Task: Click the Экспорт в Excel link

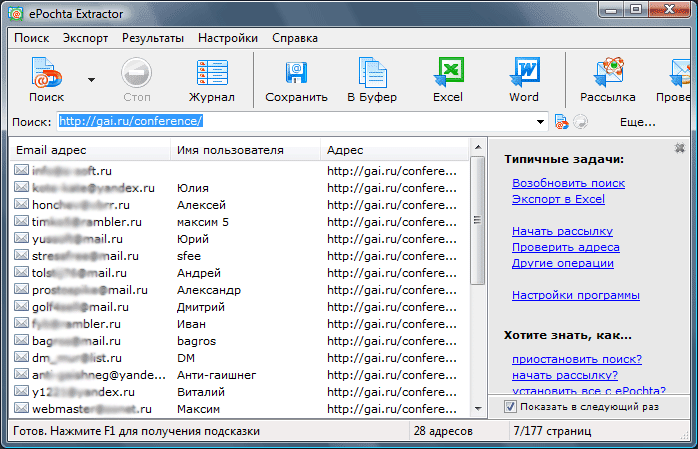Action: tap(558, 199)
